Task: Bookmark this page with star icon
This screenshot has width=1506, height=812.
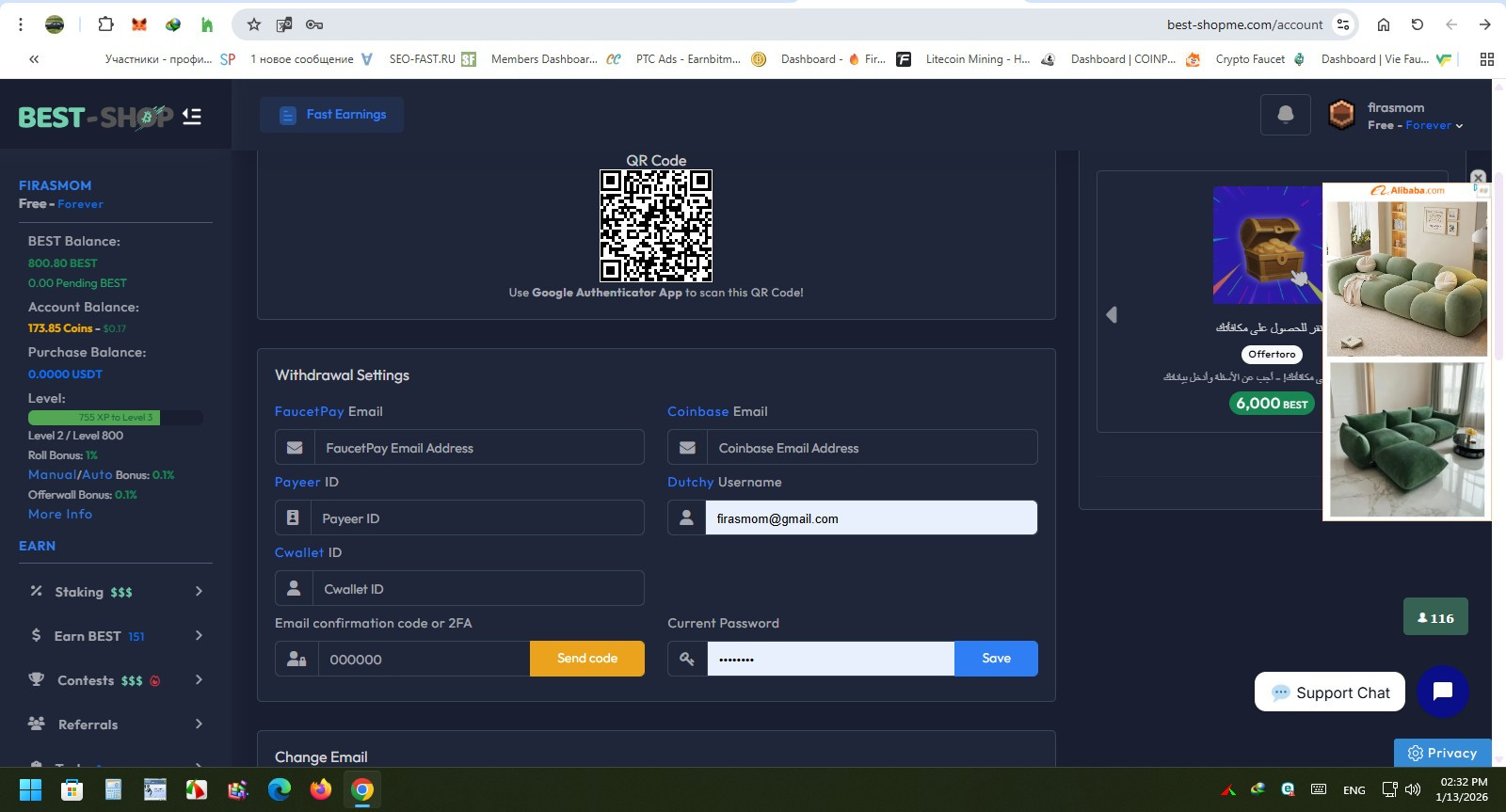Action: click(x=253, y=24)
